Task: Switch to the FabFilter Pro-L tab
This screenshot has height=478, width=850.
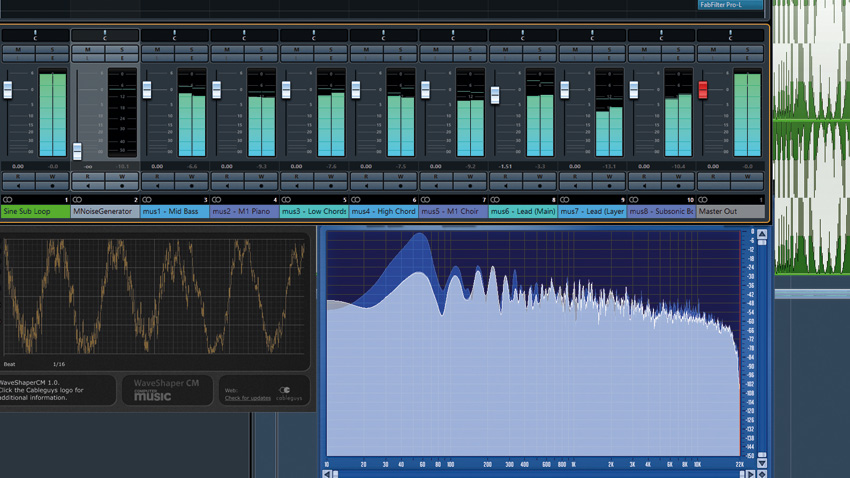Action: [x=730, y=5]
